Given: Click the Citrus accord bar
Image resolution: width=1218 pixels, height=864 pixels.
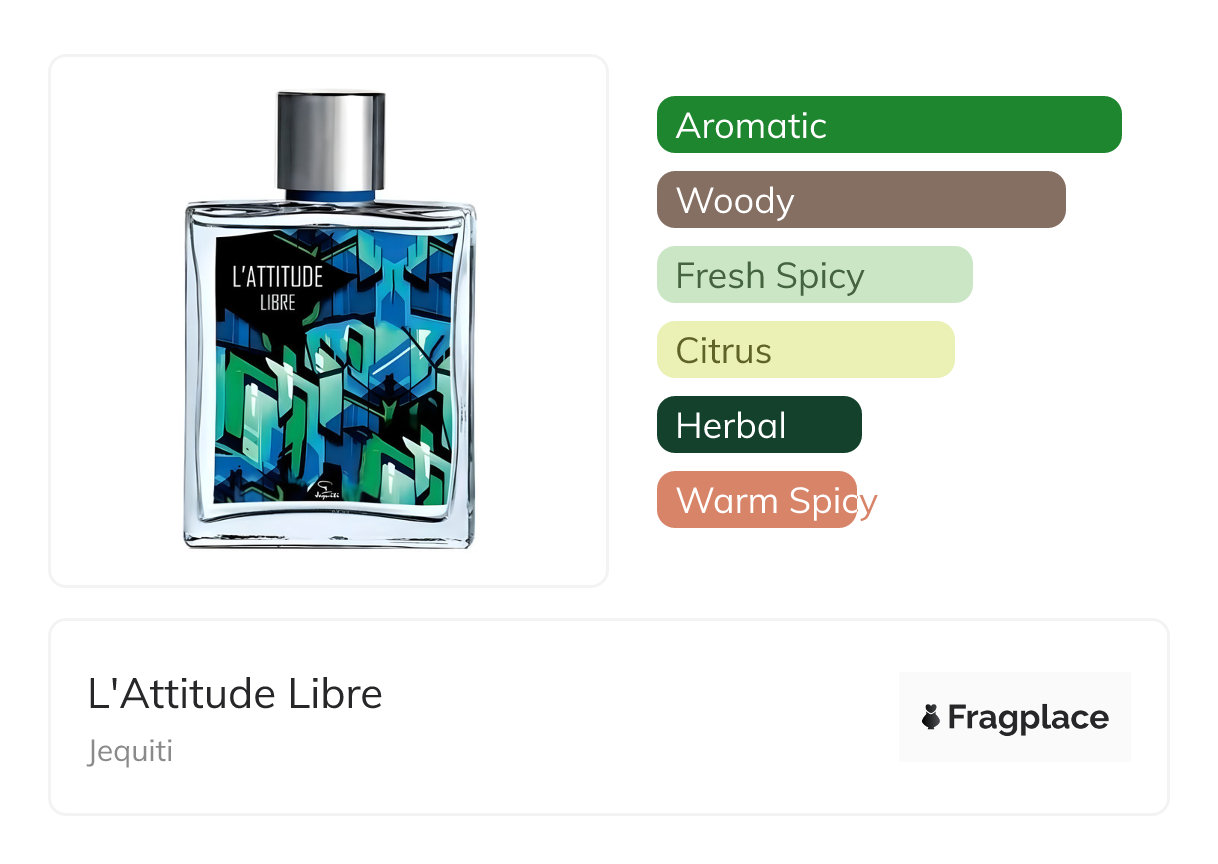Looking at the screenshot, I should point(806,350).
